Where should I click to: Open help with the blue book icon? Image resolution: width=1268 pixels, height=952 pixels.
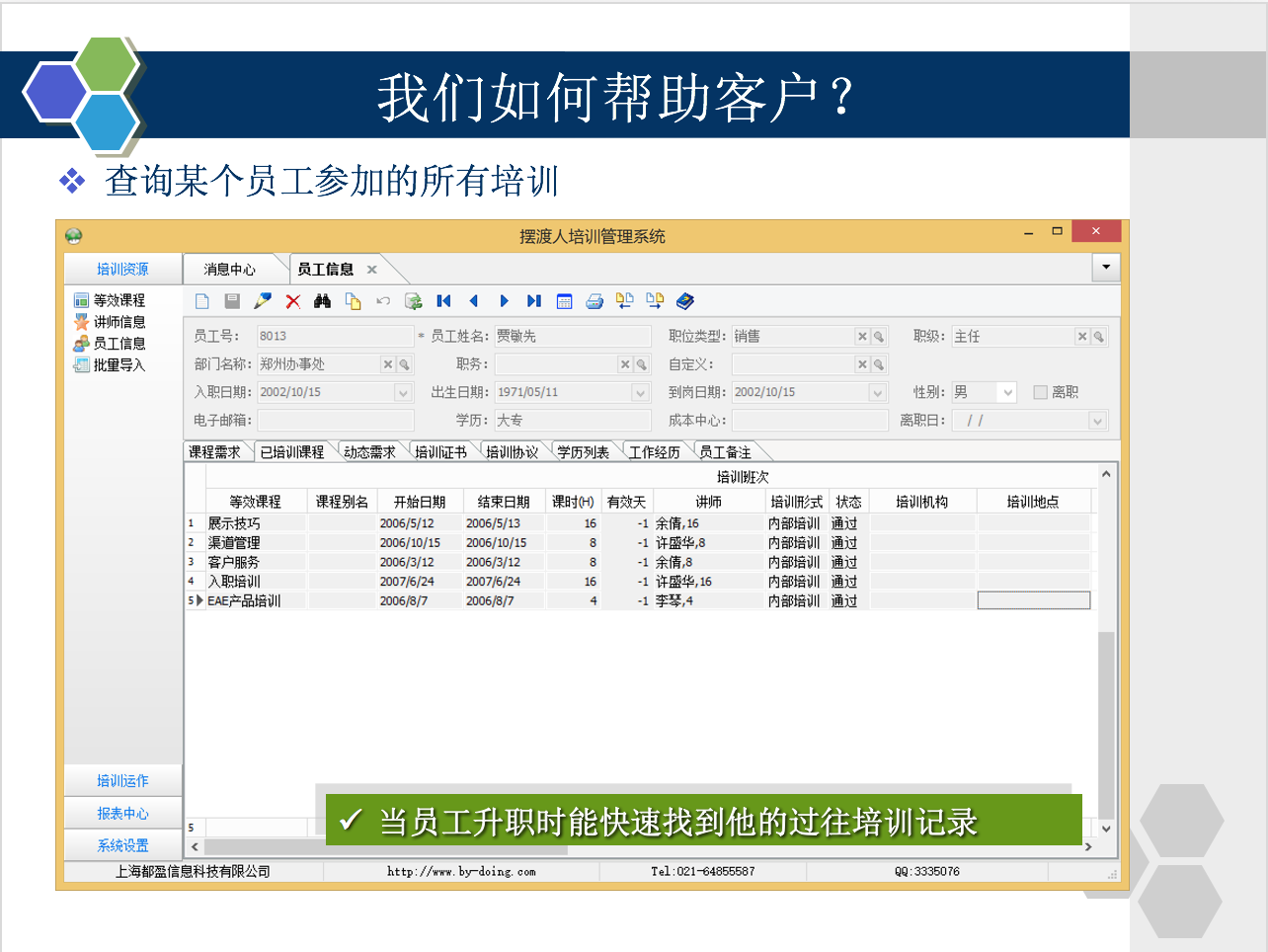tap(685, 301)
